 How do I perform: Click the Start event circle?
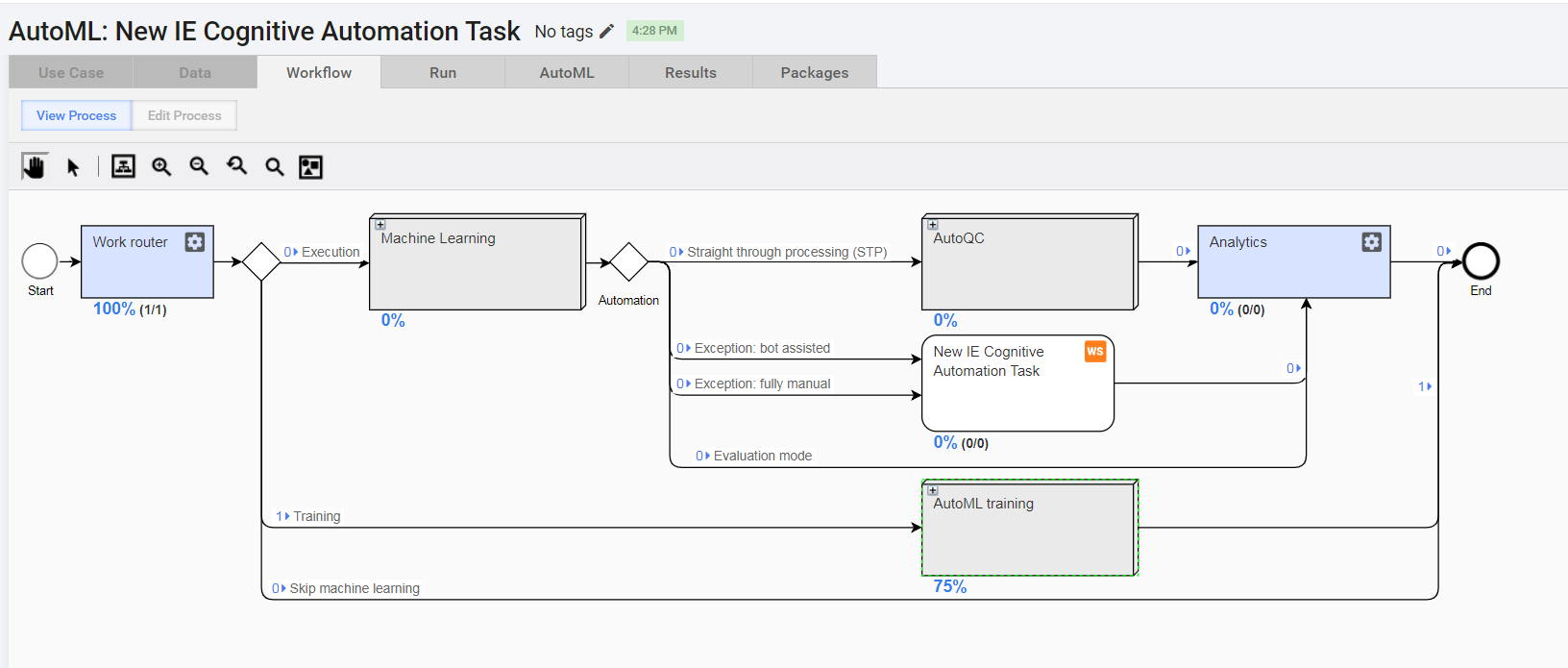pyautogui.click(x=40, y=261)
